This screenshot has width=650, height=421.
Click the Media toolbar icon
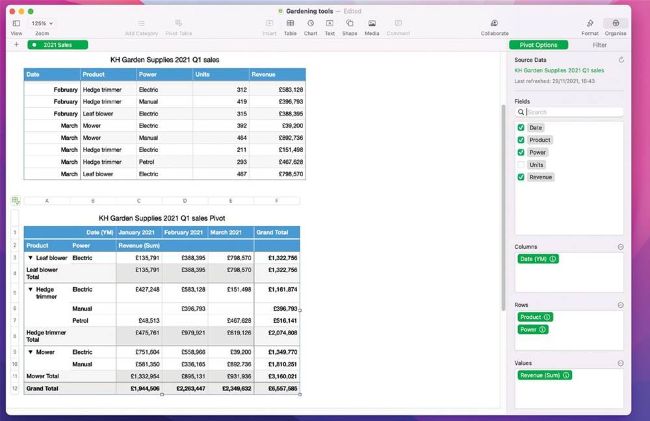point(371,24)
